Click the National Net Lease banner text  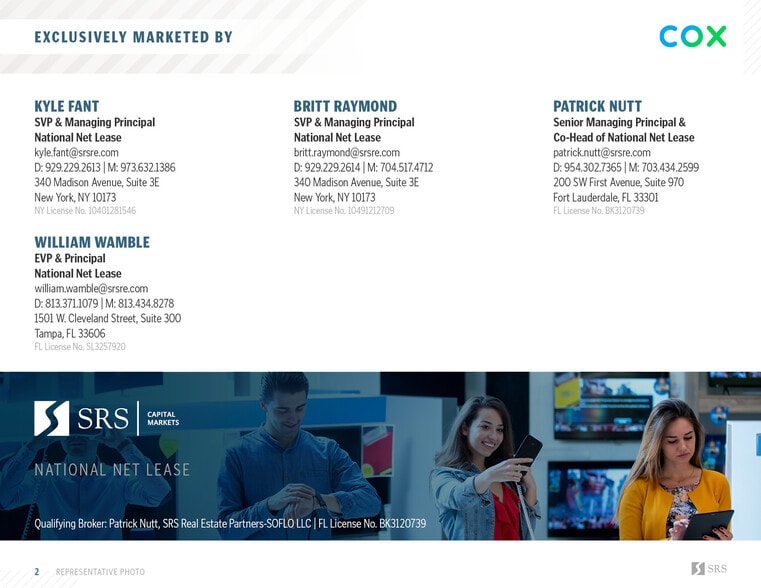[x=112, y=470]
